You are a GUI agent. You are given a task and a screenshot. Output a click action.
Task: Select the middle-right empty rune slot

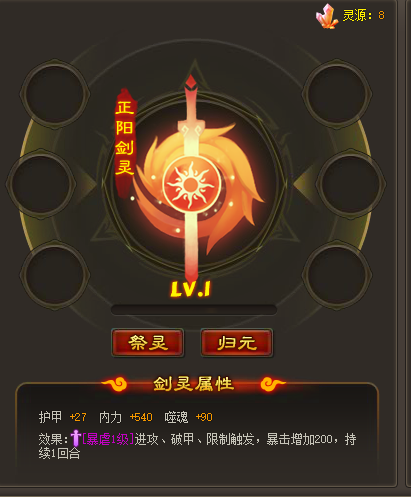[351, 183]
